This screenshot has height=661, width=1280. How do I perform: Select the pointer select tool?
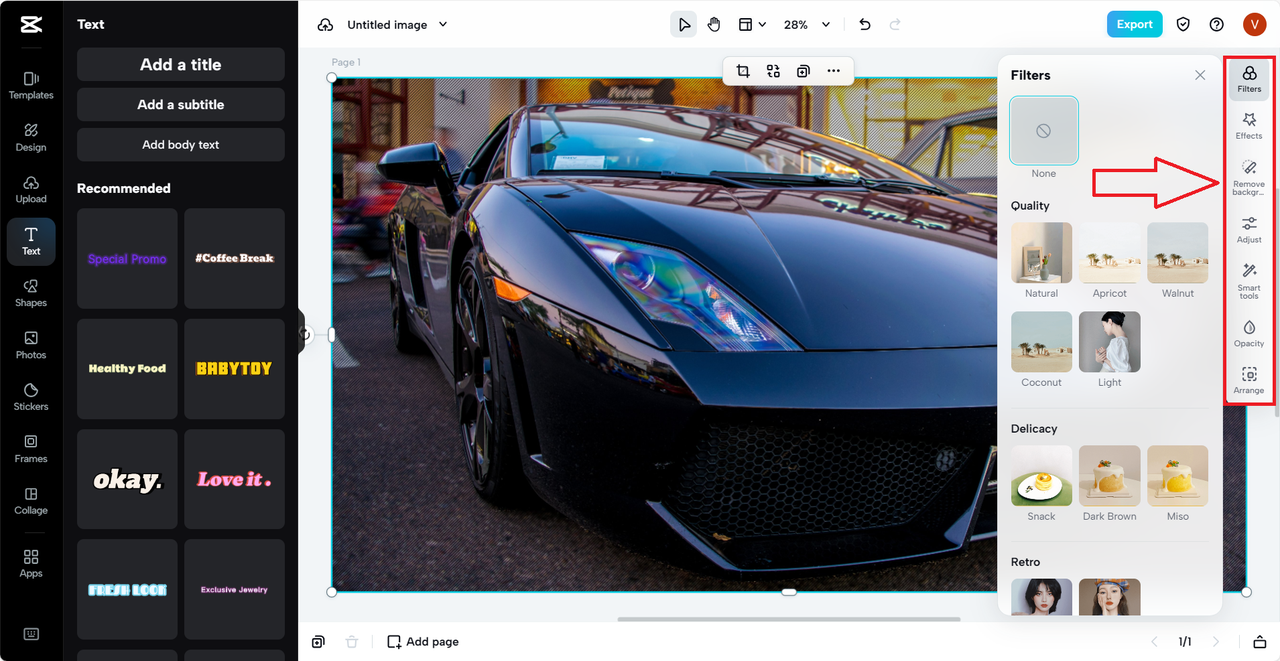[x=683, y=25]
